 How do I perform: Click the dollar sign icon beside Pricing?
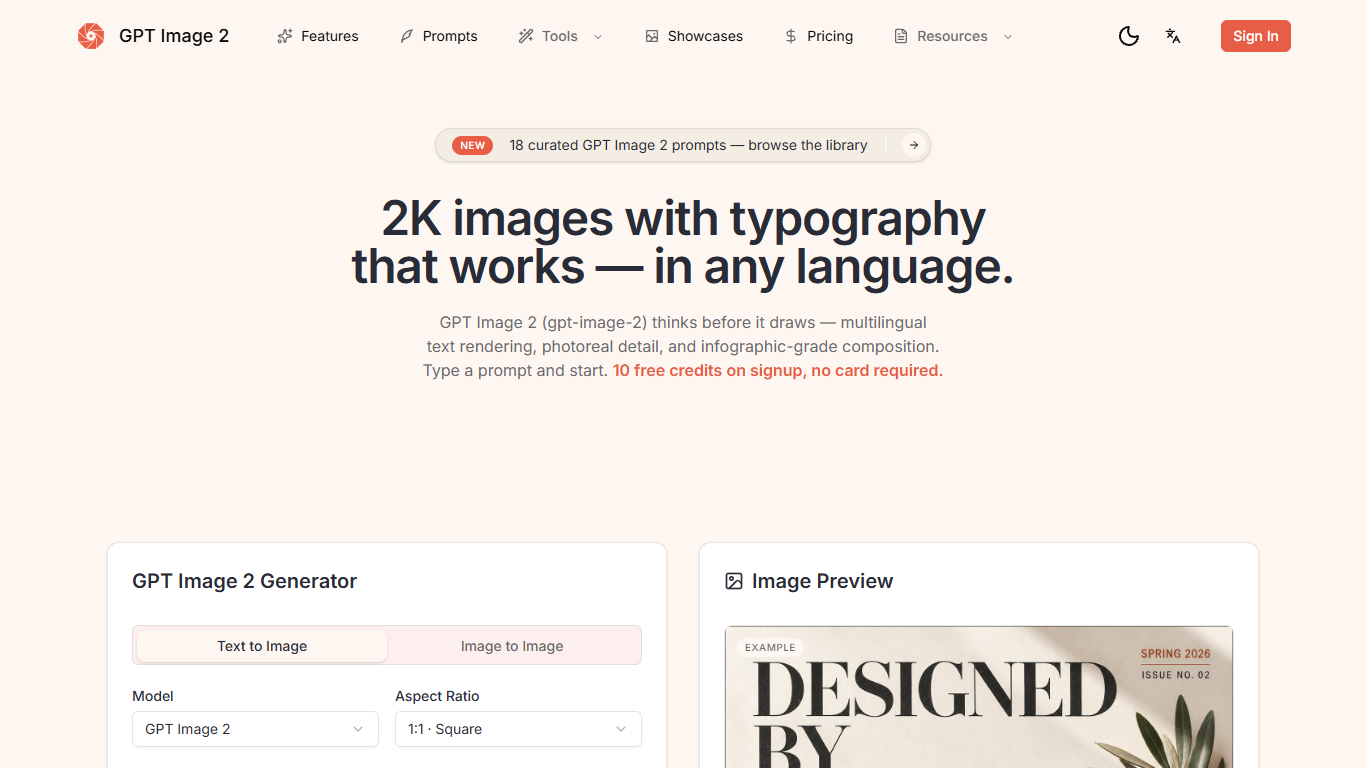791,36
